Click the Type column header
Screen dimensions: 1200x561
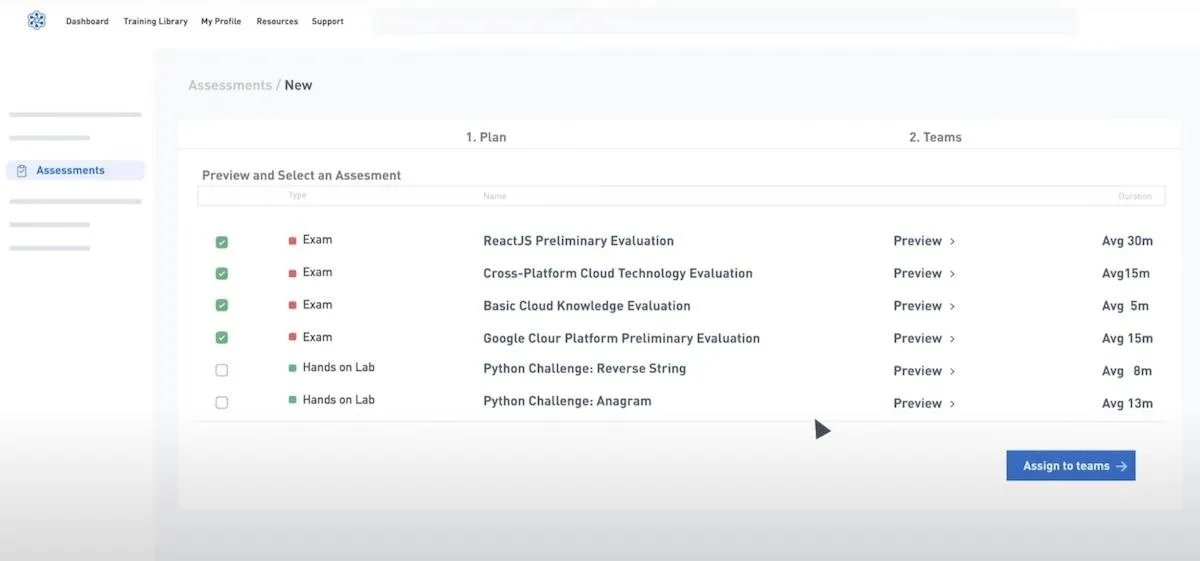point(297,195)
